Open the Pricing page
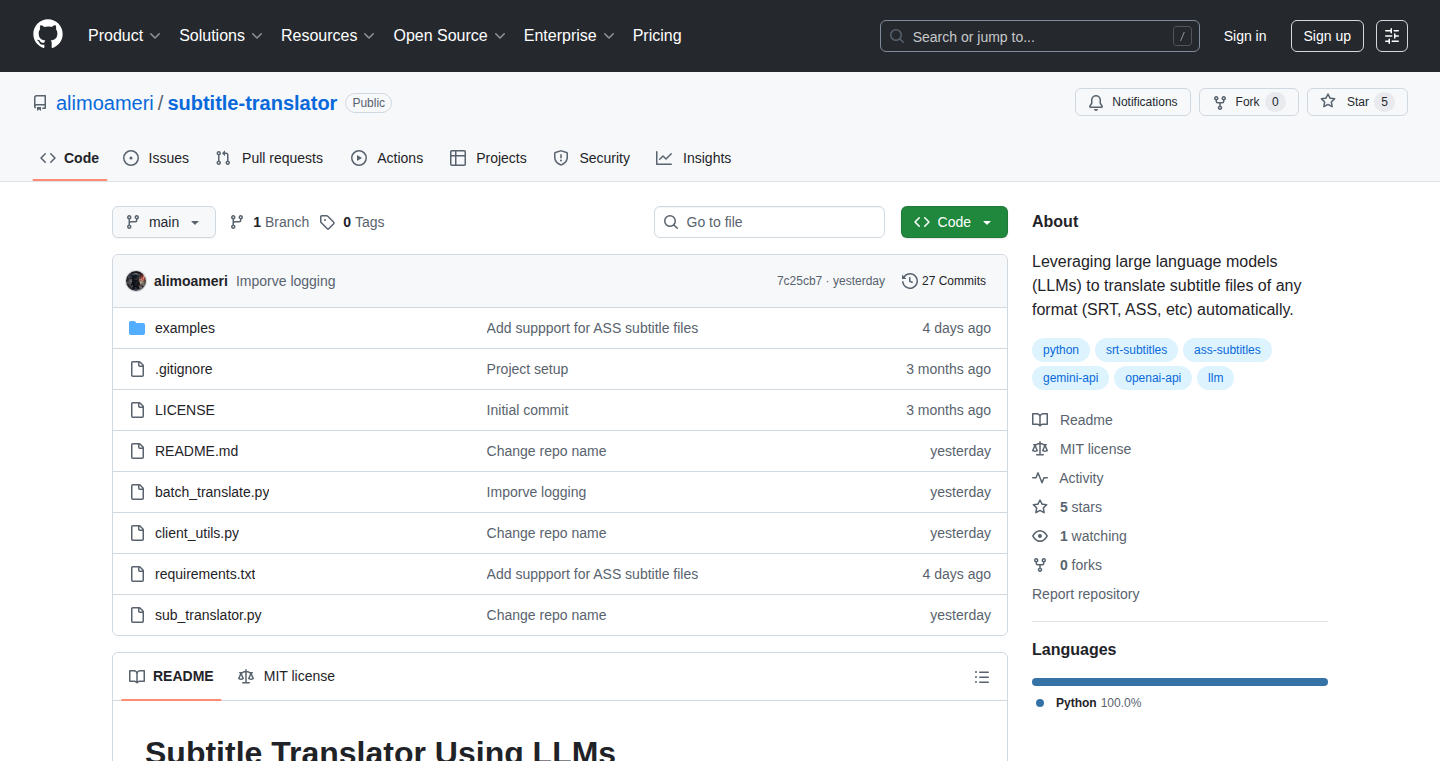The width and height of the screenshot is (1440, 761). (657, 35)
